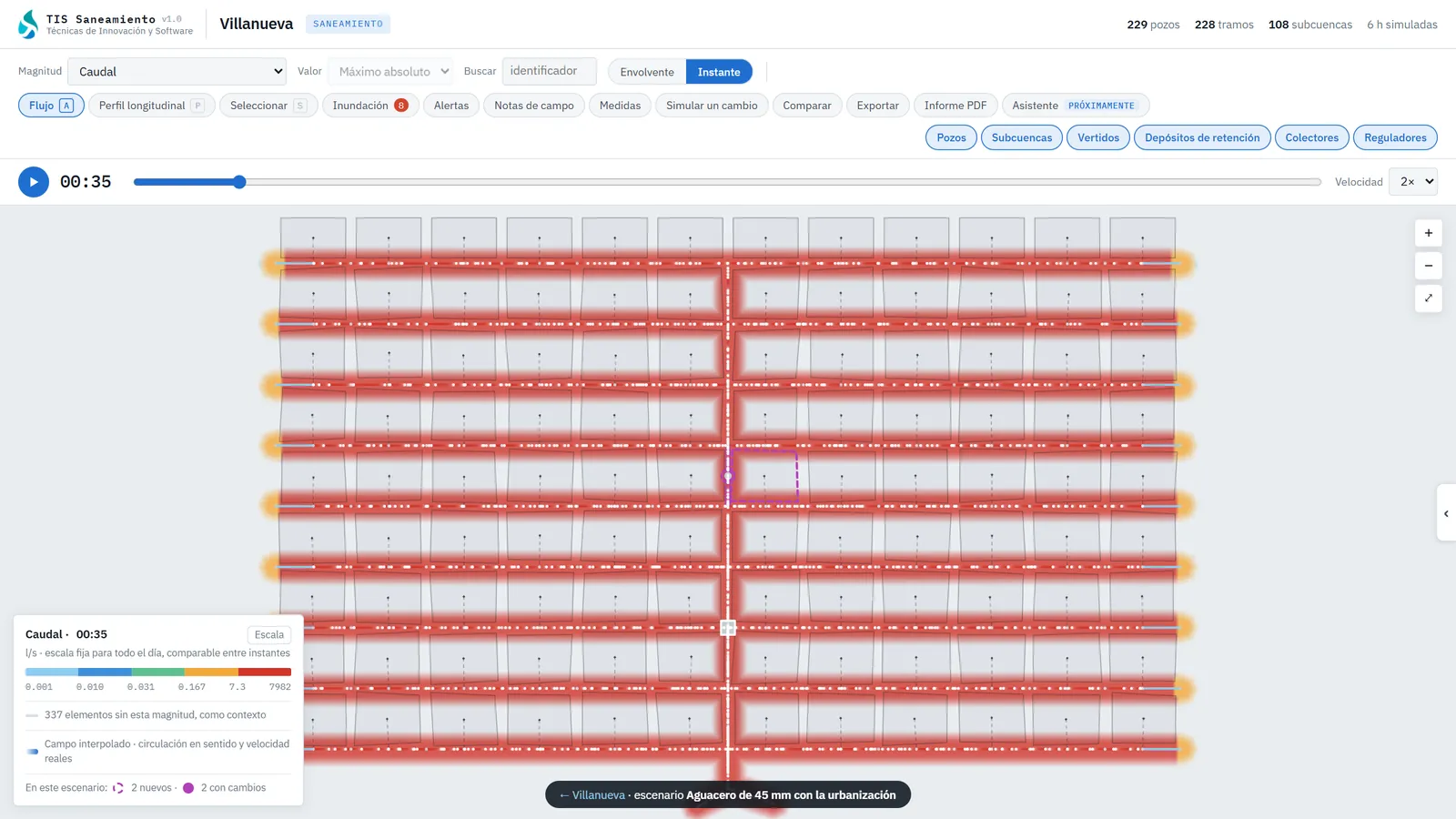The image size is (1456, 819).
Task: Click the time slider handle
Action: (x=239, y=182)
